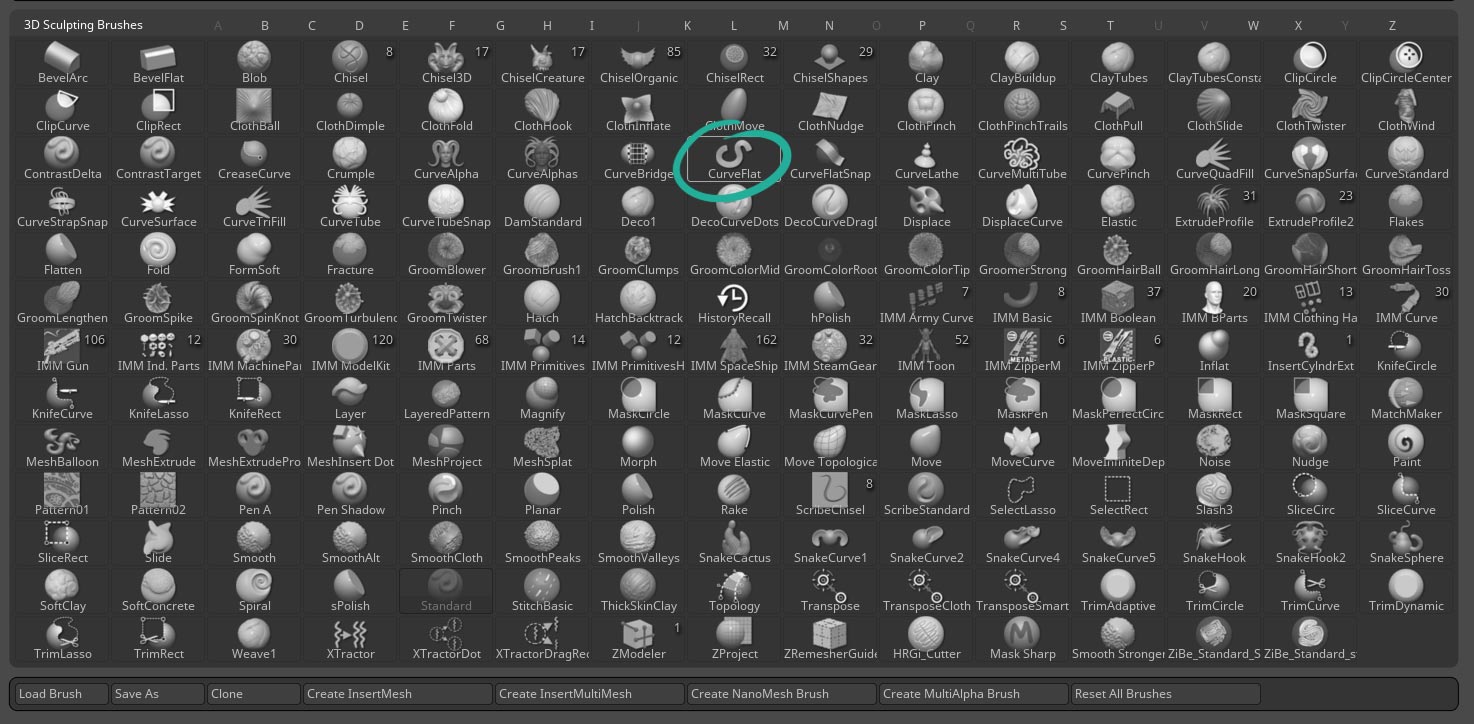This screenshot has width=1474, height=724.
Task: Filter brushes by letter S
Action: 1063,25
